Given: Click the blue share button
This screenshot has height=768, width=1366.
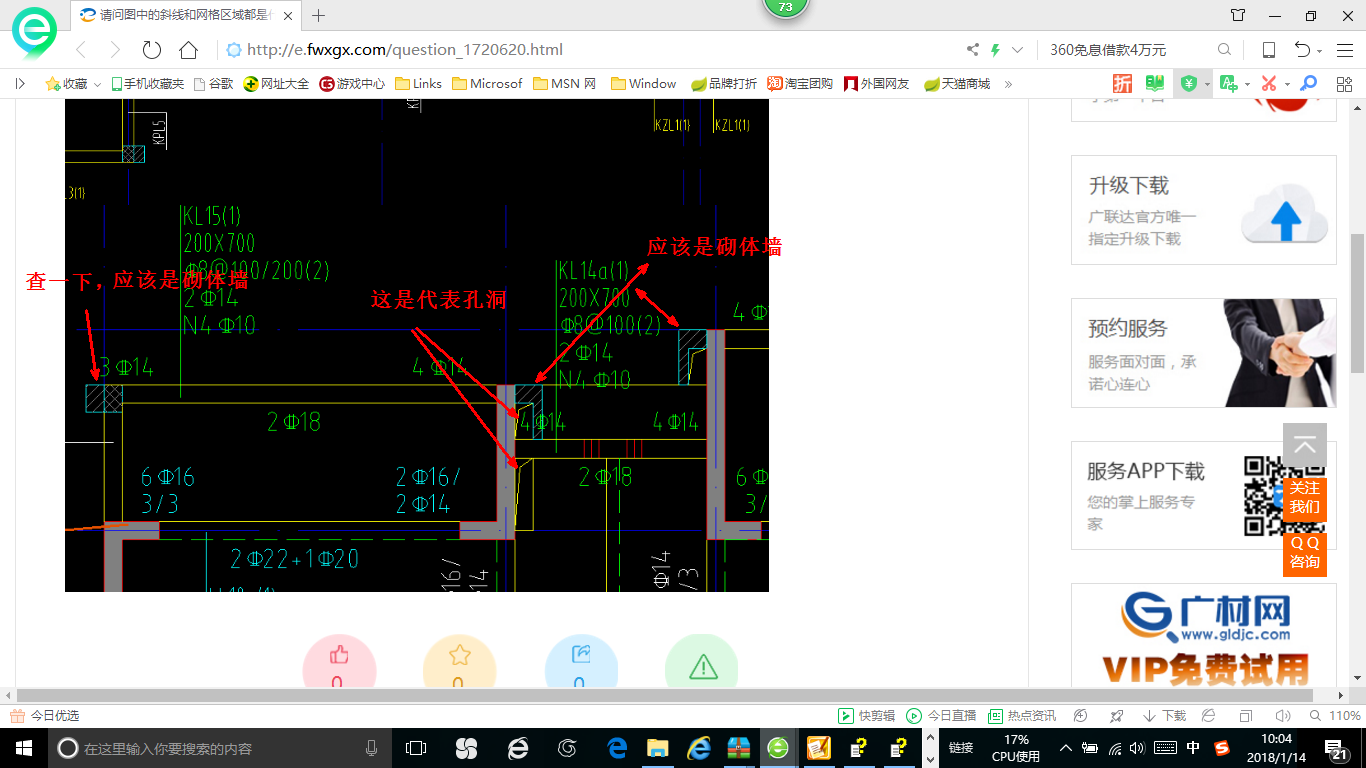Looking at the screenshot, I should point(581,661).
